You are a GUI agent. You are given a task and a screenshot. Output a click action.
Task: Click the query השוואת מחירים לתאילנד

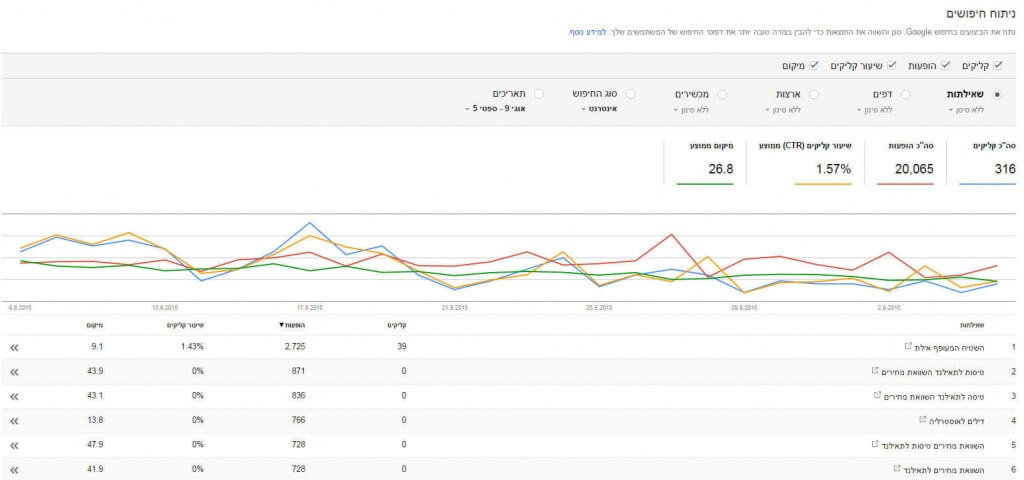(944, 470)
